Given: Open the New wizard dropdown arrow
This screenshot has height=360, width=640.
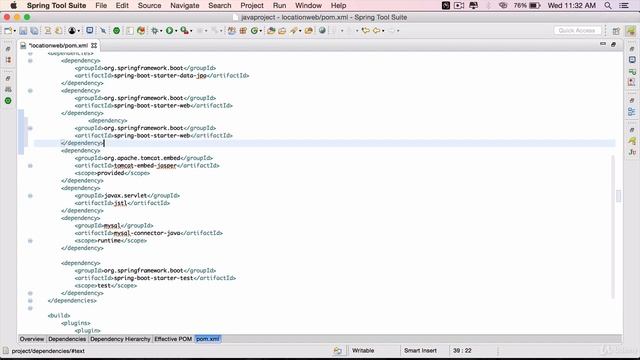Looking at the screenshot, I should (x=14, y=31).
